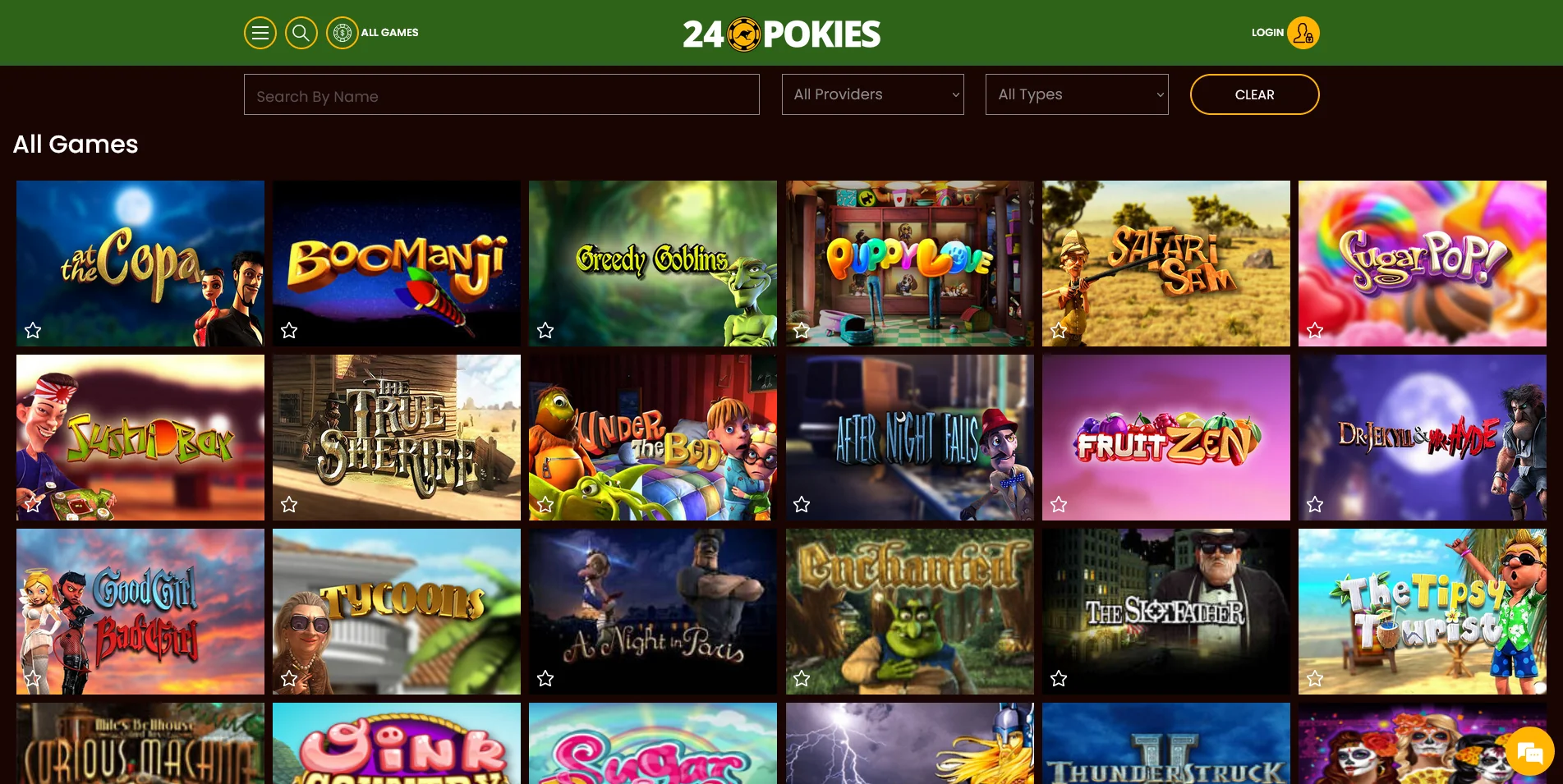The image size is (1563, 784).
Task: Open the hamburger menu icon
Action: (x=260, y=33)
